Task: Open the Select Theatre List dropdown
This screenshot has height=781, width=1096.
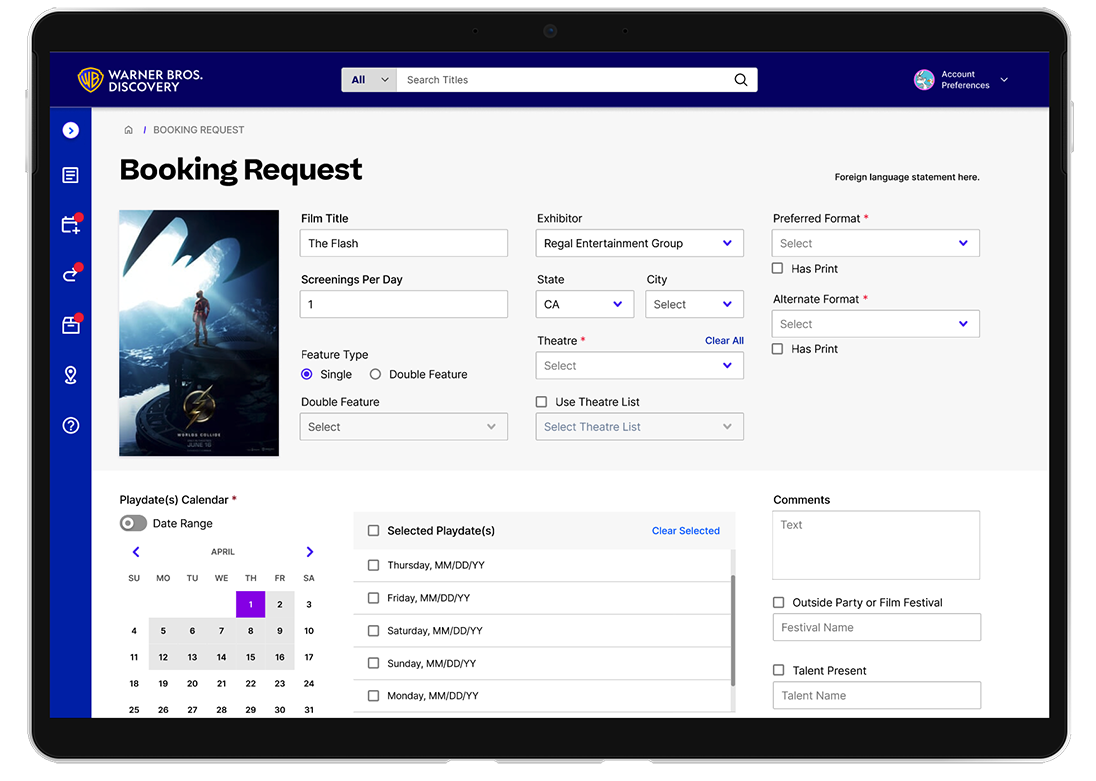Action: pyautogui.click(x=640, y=427)
